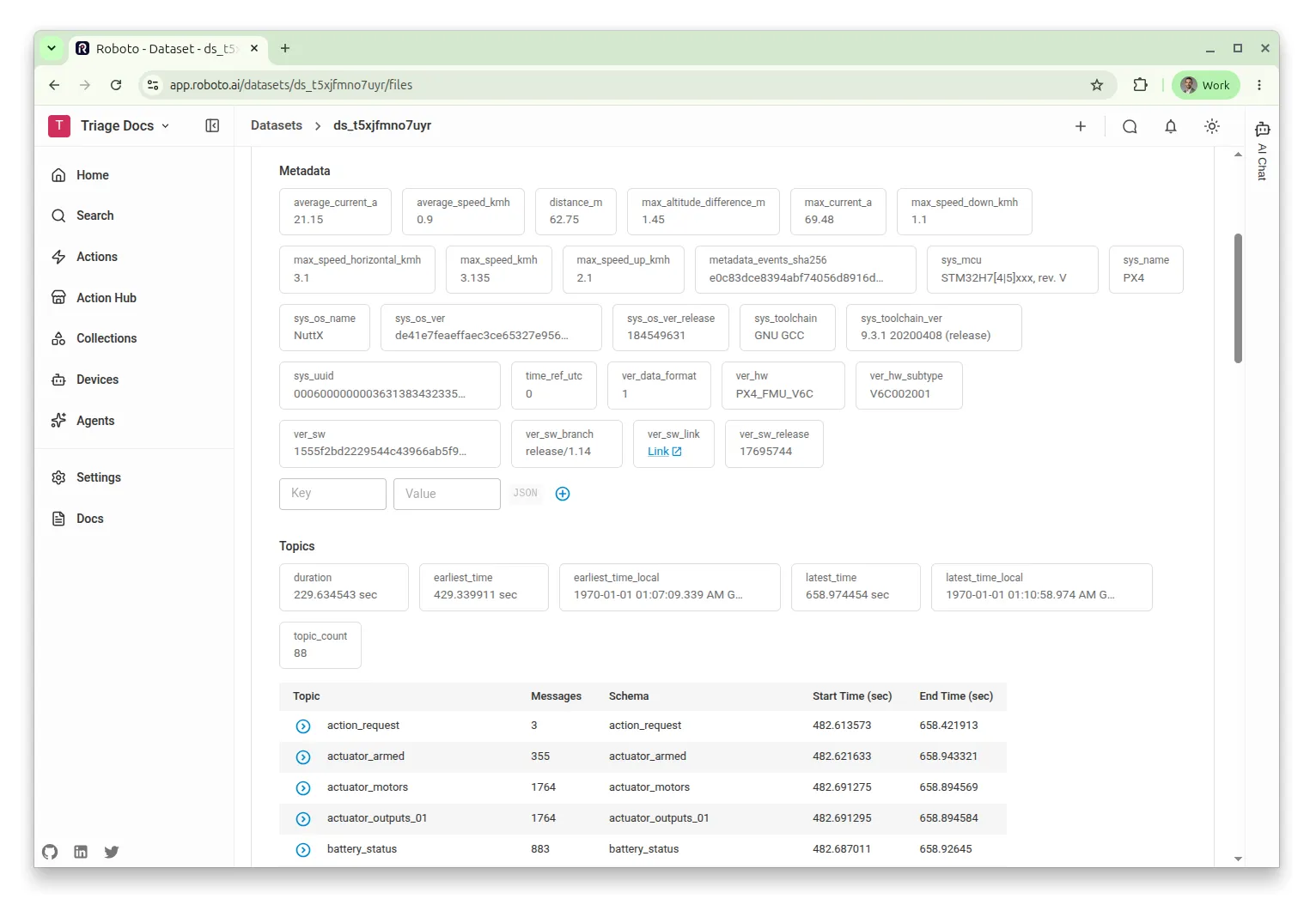Screen dimensions: 1316x905
Task: Open LinkedIn icon in sidebar footer
Action: point(81,852)
